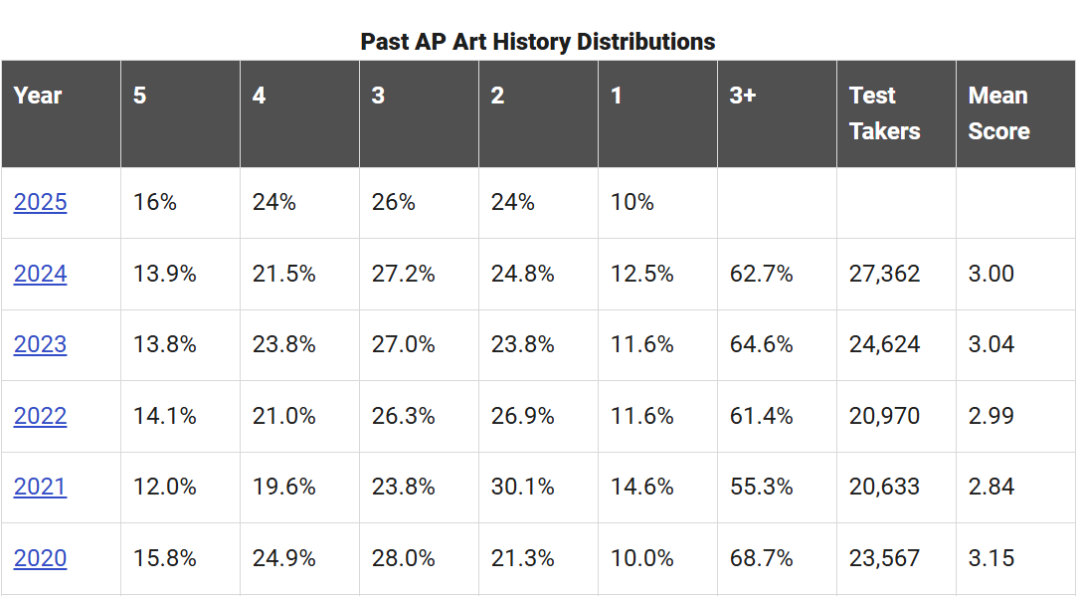Click the 30.1% cell in 2021 row
Viewport: 1080px width, 596px height.
(538, 486)
